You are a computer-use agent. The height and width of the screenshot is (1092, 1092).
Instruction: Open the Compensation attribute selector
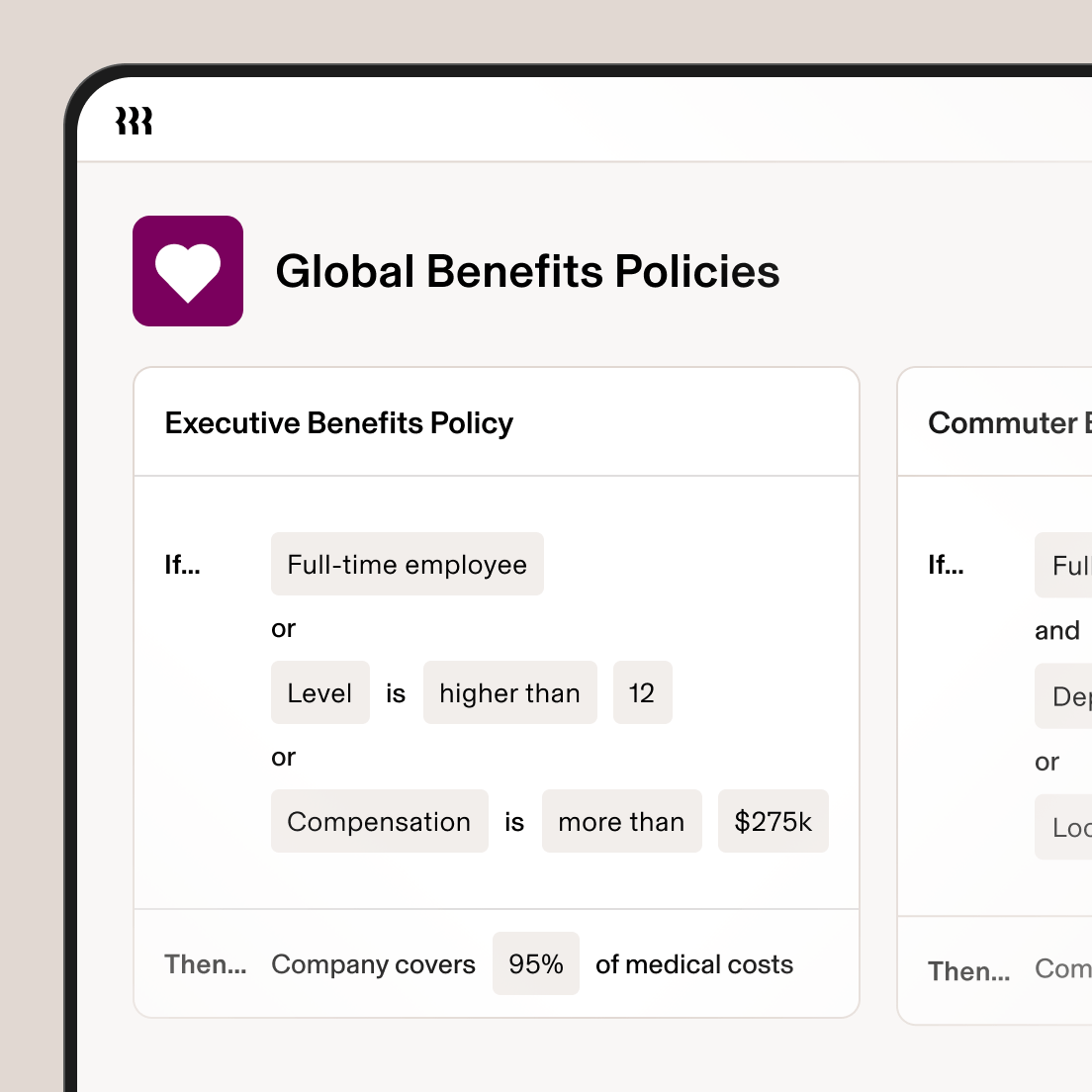tap(379, 821)
